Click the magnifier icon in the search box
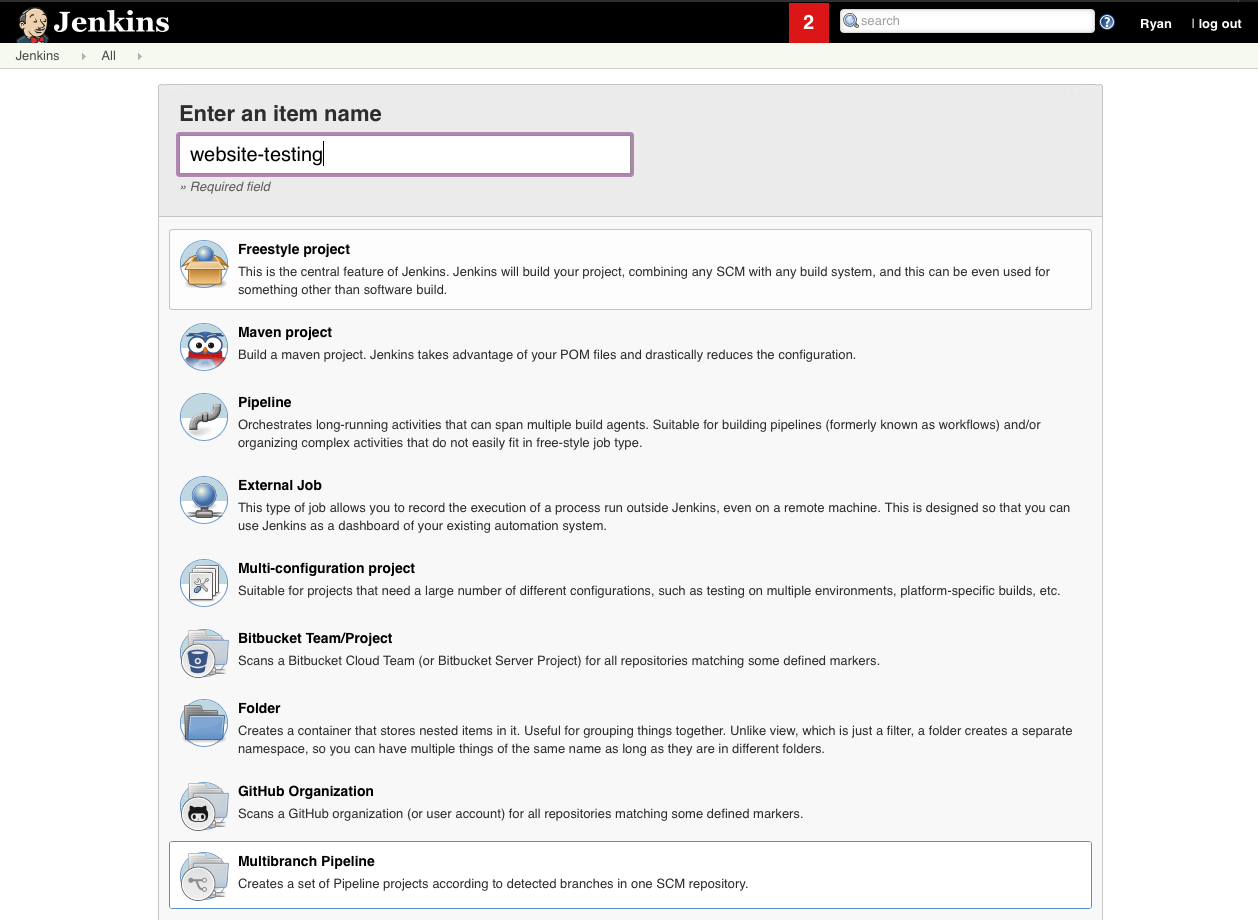Screen dimensions: 1258x920 click(851, 21)
